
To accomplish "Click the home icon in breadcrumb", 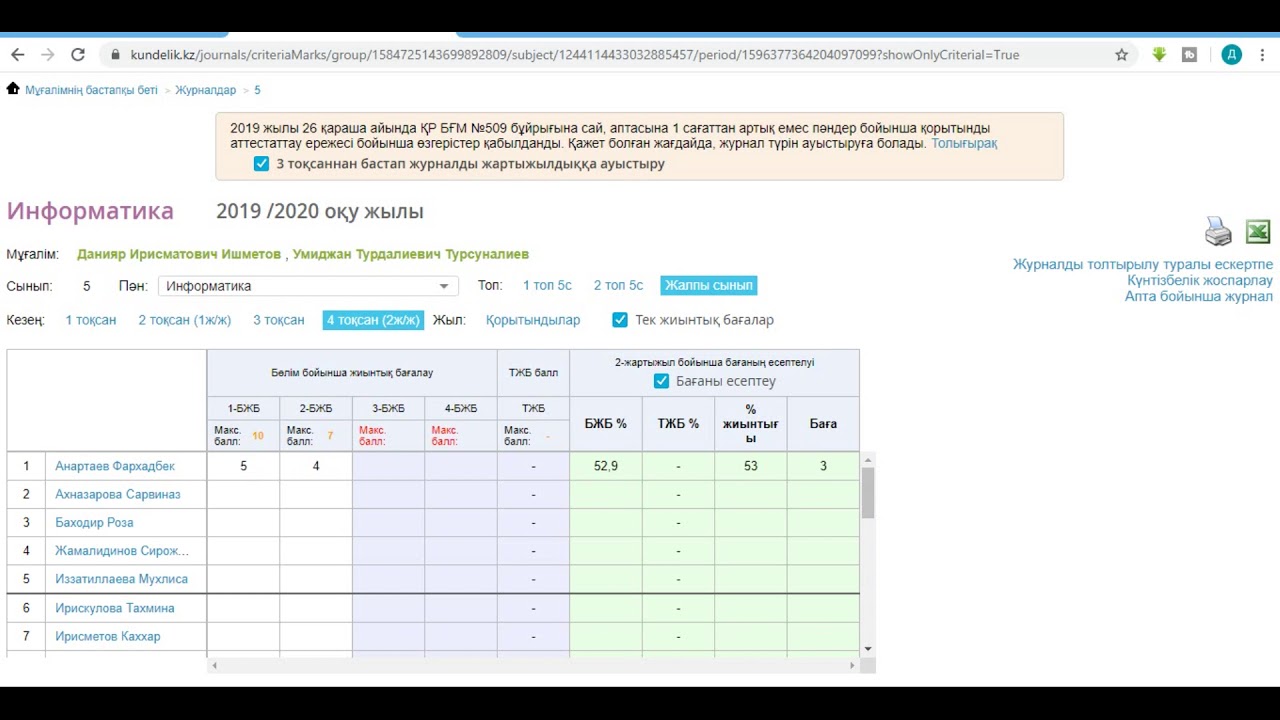I will click(13, 89).
